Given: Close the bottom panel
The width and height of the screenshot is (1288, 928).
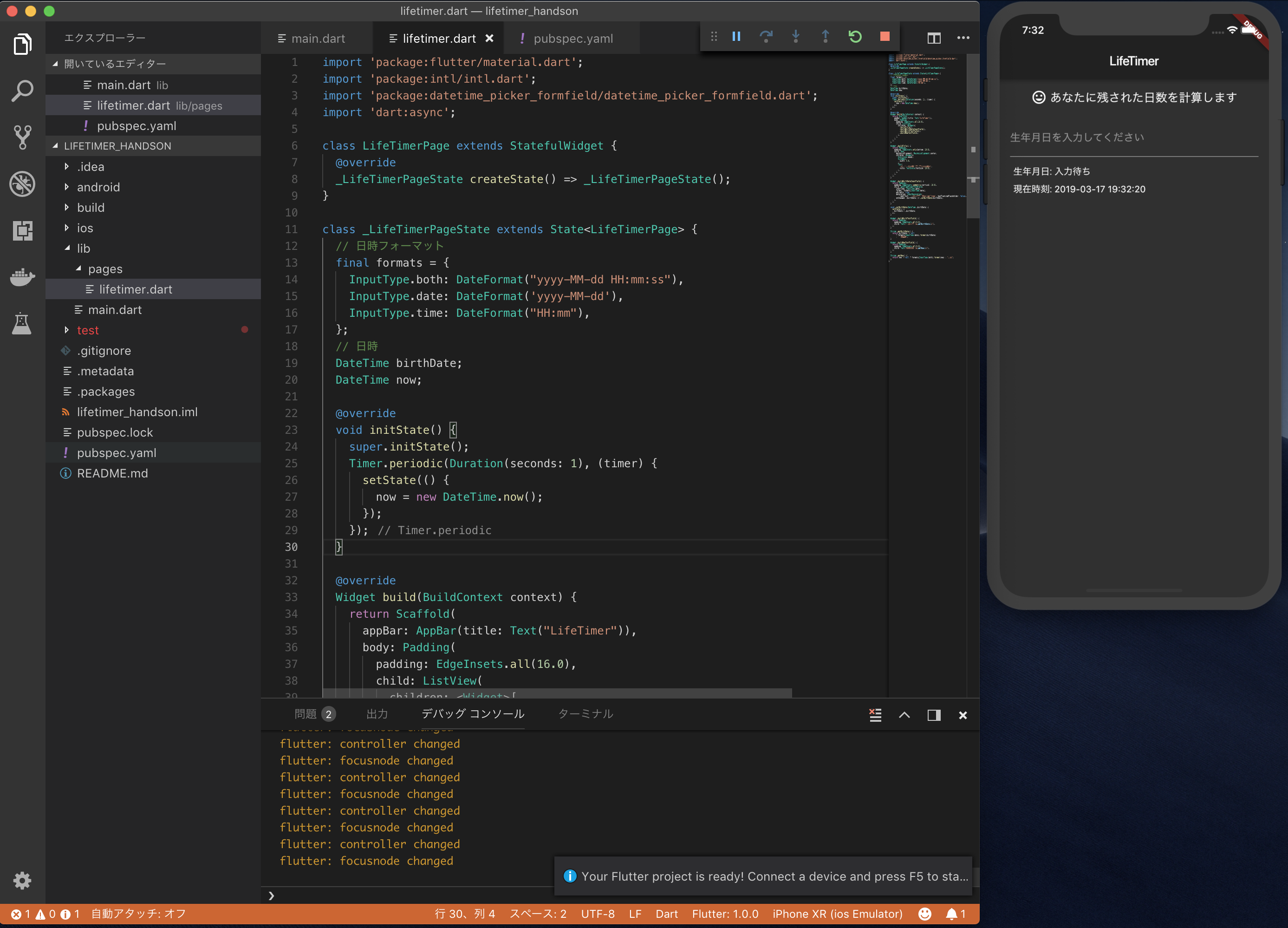Looking at the screenshot, I should pyautogui.click(x=963, y=715).
